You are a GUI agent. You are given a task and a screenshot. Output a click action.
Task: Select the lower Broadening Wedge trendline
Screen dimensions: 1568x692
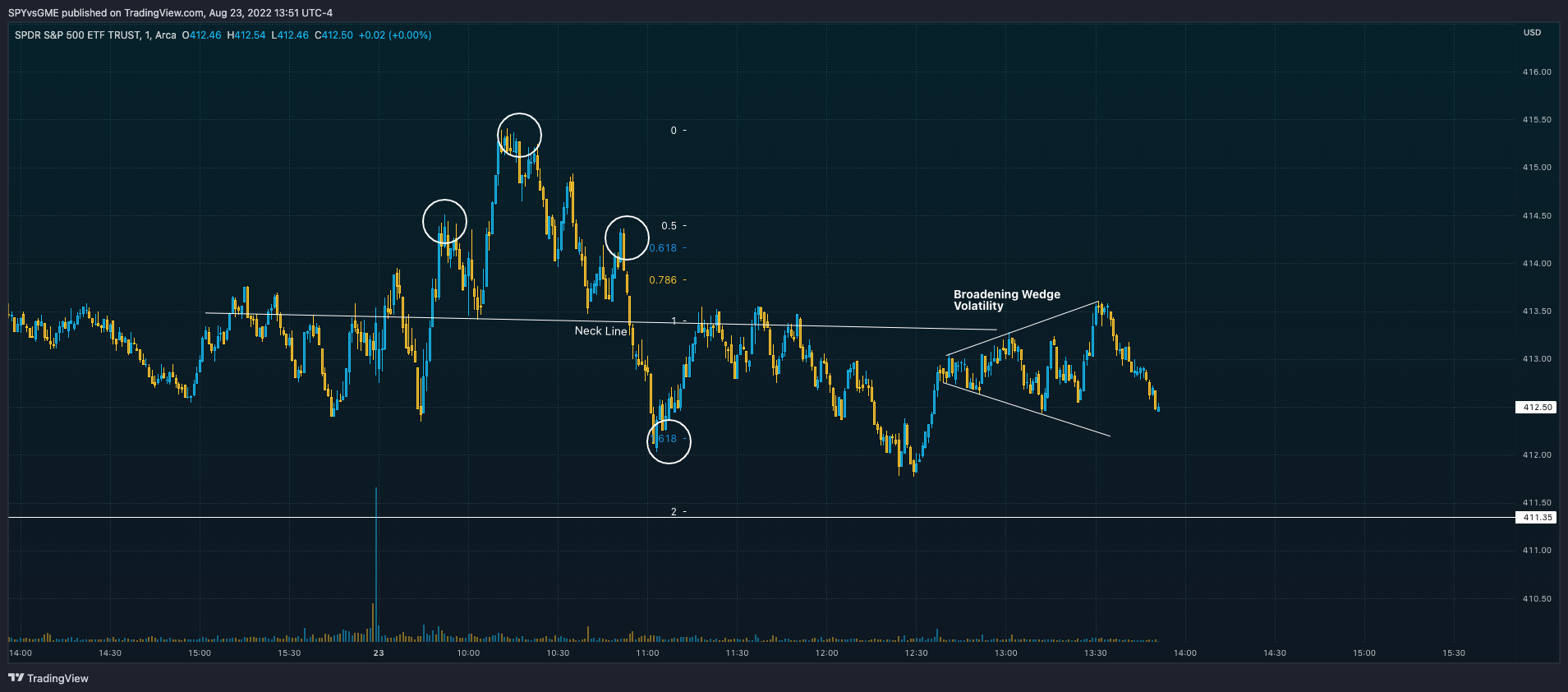pyautogui.click(x=1025, y=408)
